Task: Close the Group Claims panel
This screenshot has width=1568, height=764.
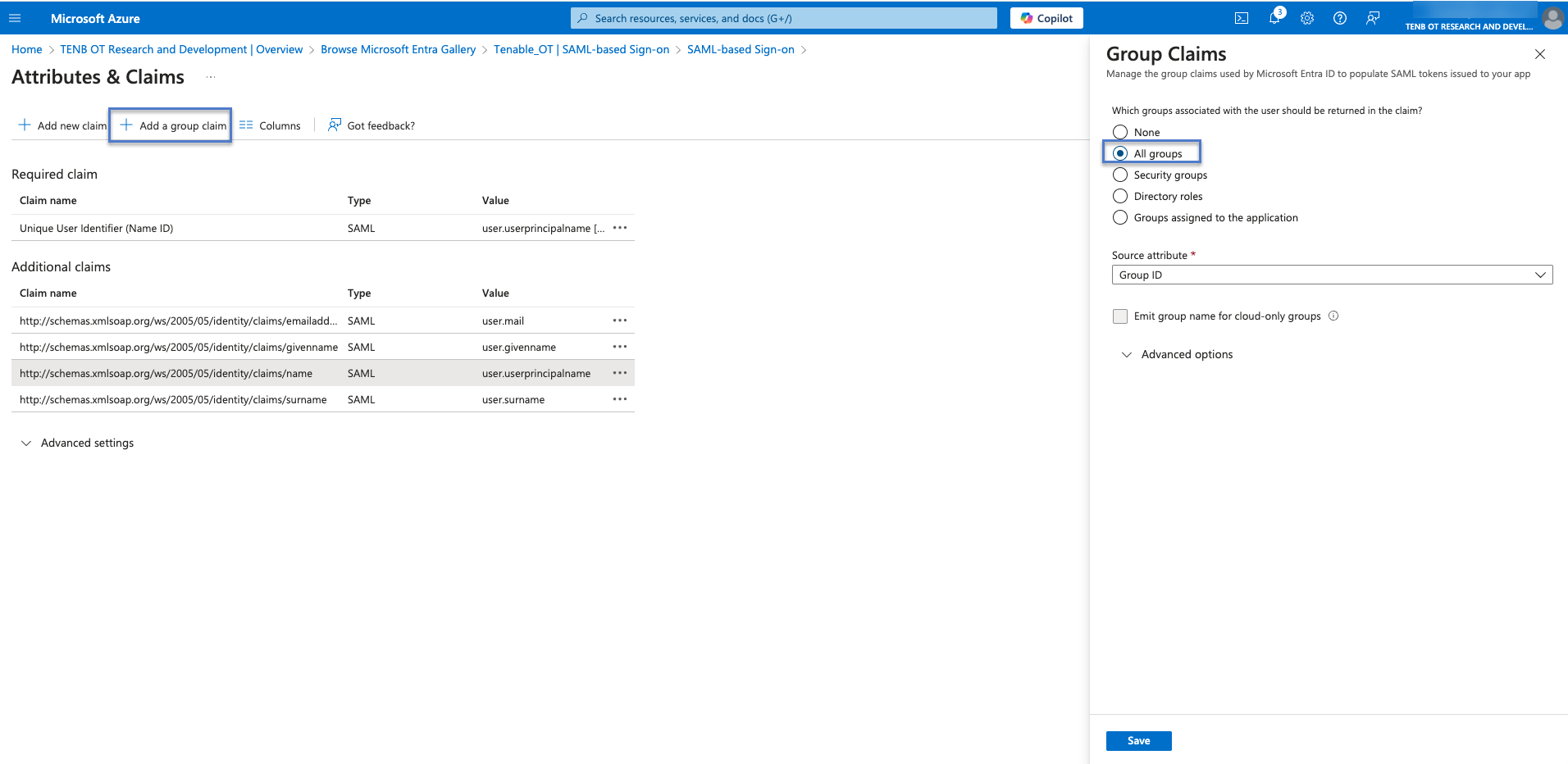Action: [1539, 54]
